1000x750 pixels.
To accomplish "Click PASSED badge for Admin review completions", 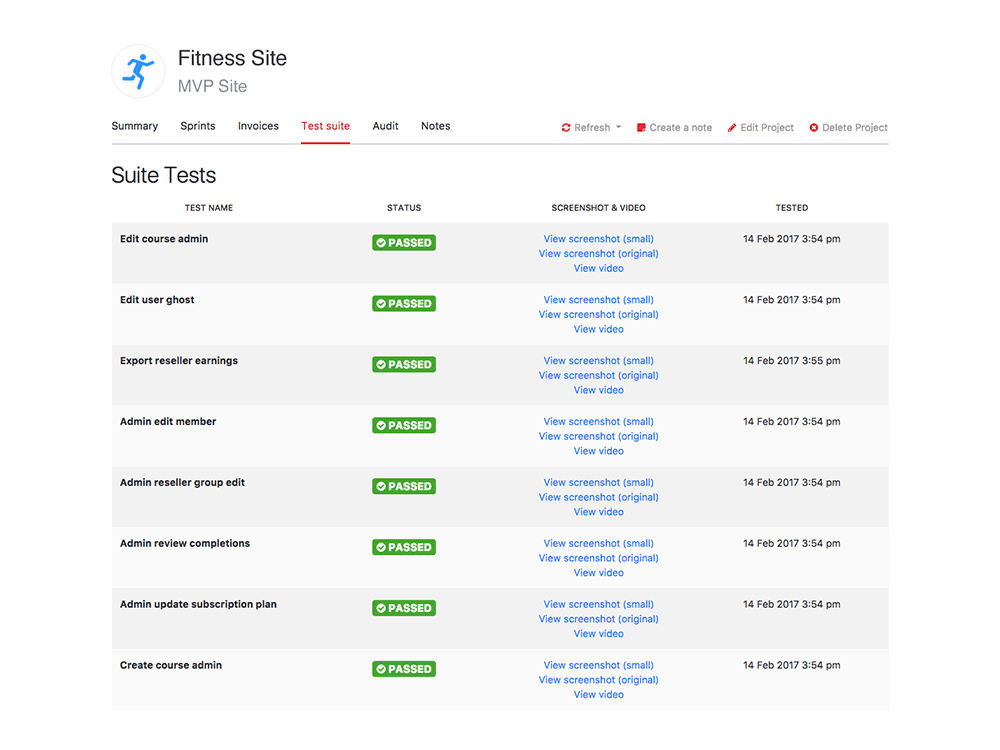I will 404,547.
